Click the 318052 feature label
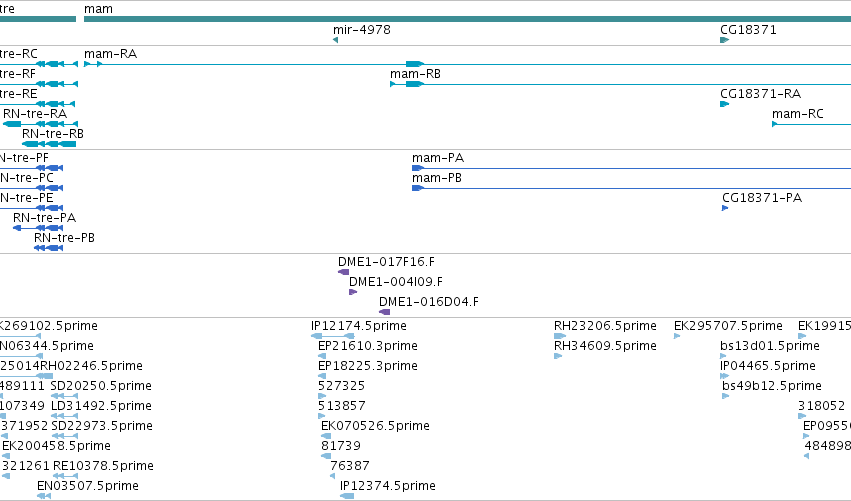The width and height of the screenshot is (851, 501). 822,407
